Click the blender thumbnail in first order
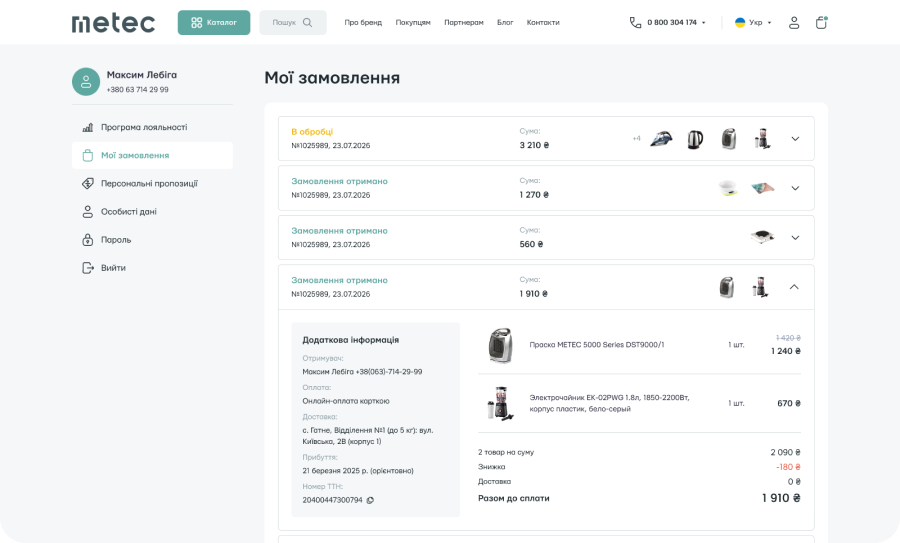Image resolution: width=900 pixels, height=543 pixels. [x=762, y=139]
